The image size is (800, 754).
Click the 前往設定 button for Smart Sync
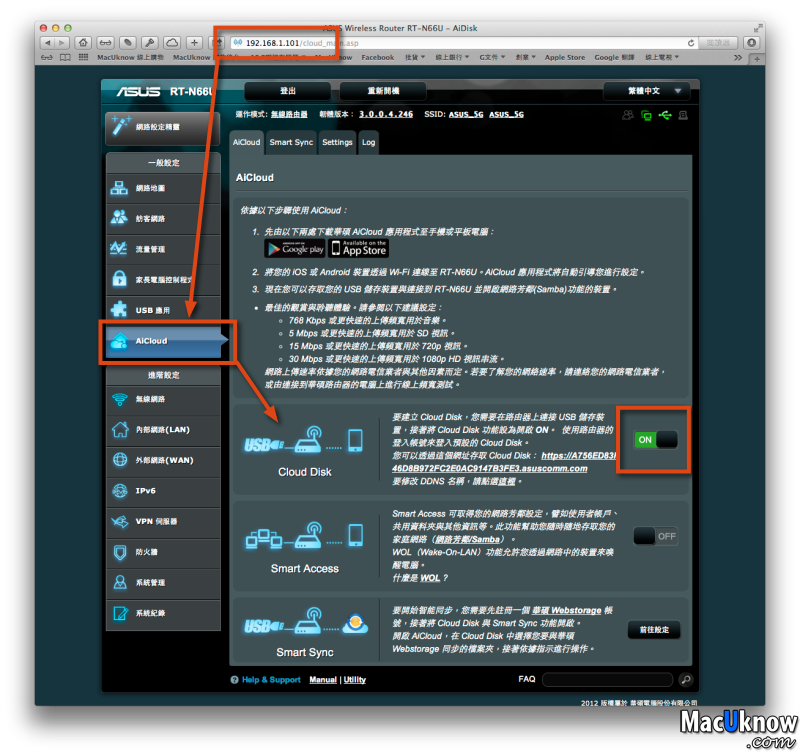point(654,630)
